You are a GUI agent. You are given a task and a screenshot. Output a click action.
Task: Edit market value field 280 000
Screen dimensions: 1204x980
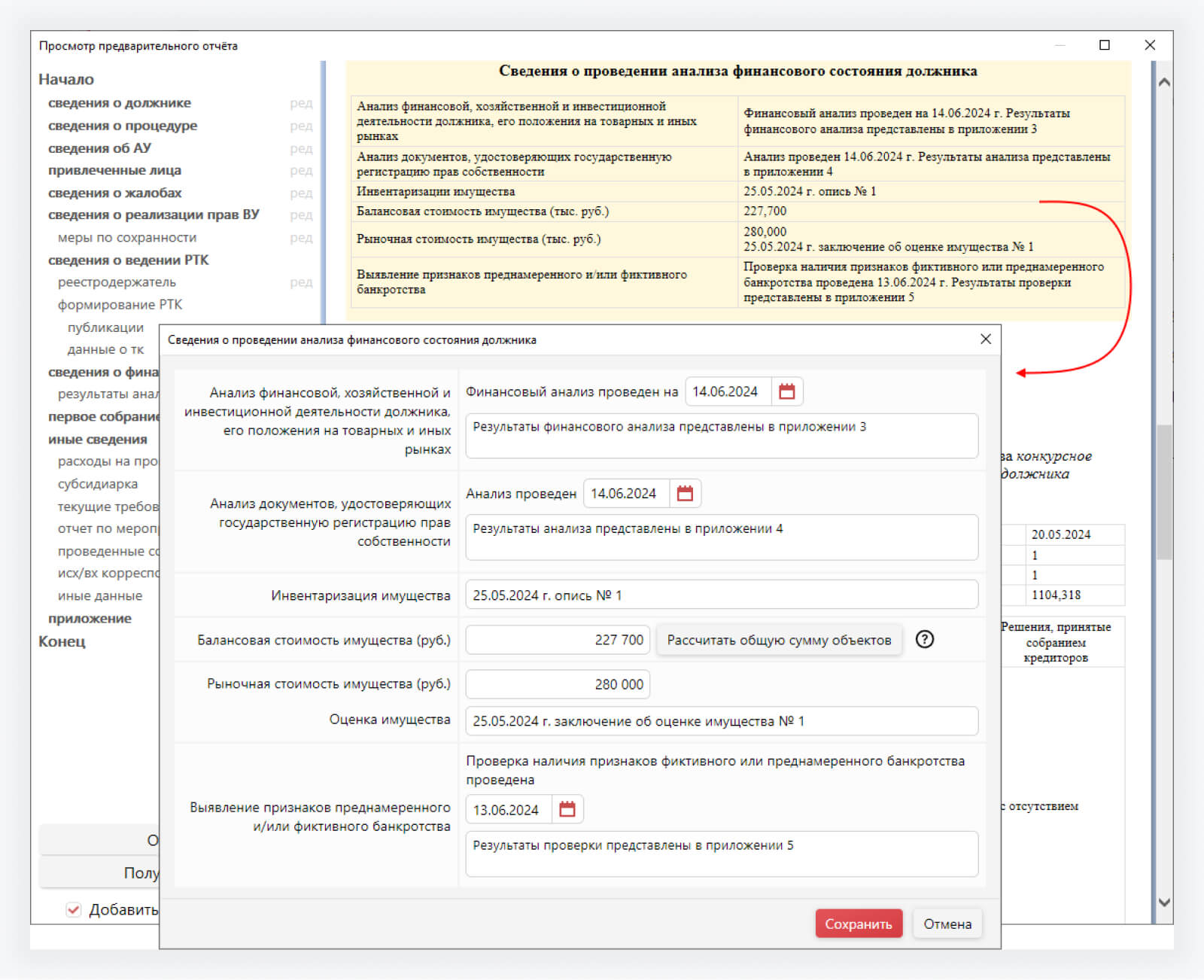[x=558, y=684]
